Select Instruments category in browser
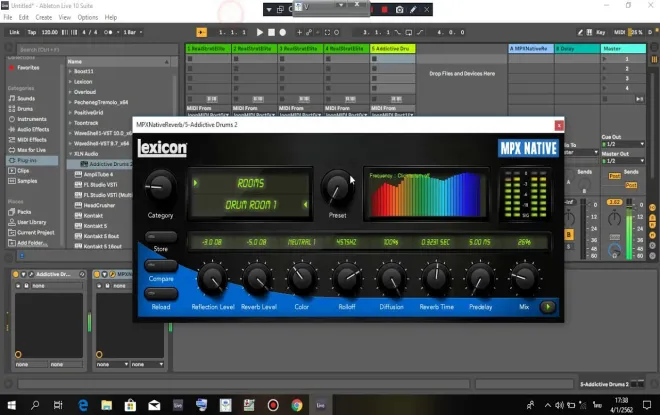 32,119
